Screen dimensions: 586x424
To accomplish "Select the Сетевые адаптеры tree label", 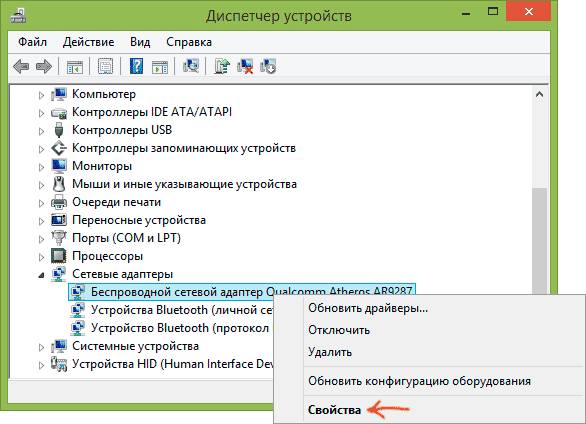I will 123,274.
